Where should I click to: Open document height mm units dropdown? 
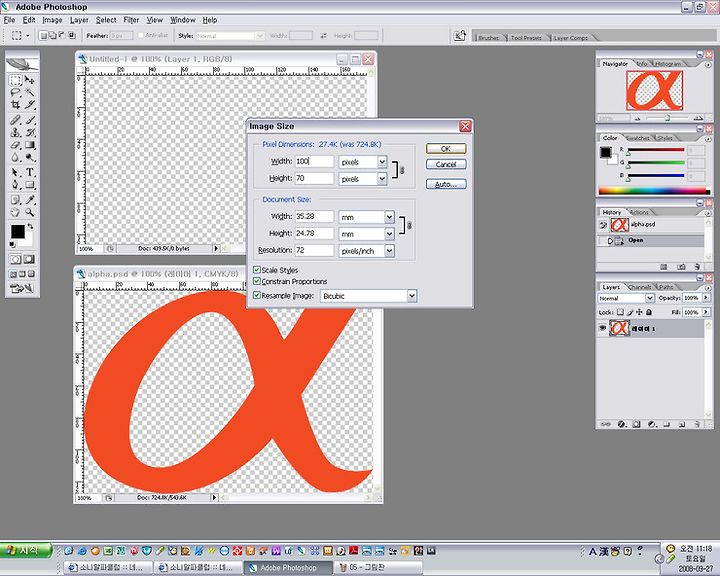(x=389, y=234)
